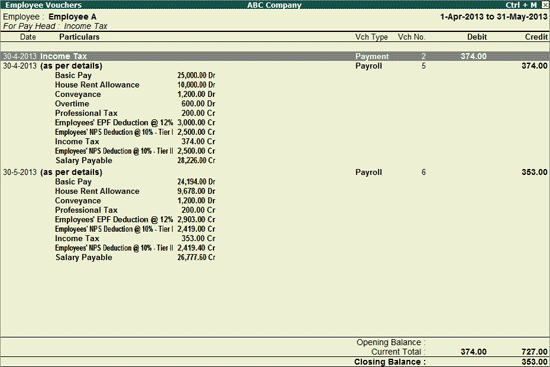The image size is (550, 367).
Task: Click the Current Total 727.00 credit amount
Action: pyautogui.click(x=534, y=352)
